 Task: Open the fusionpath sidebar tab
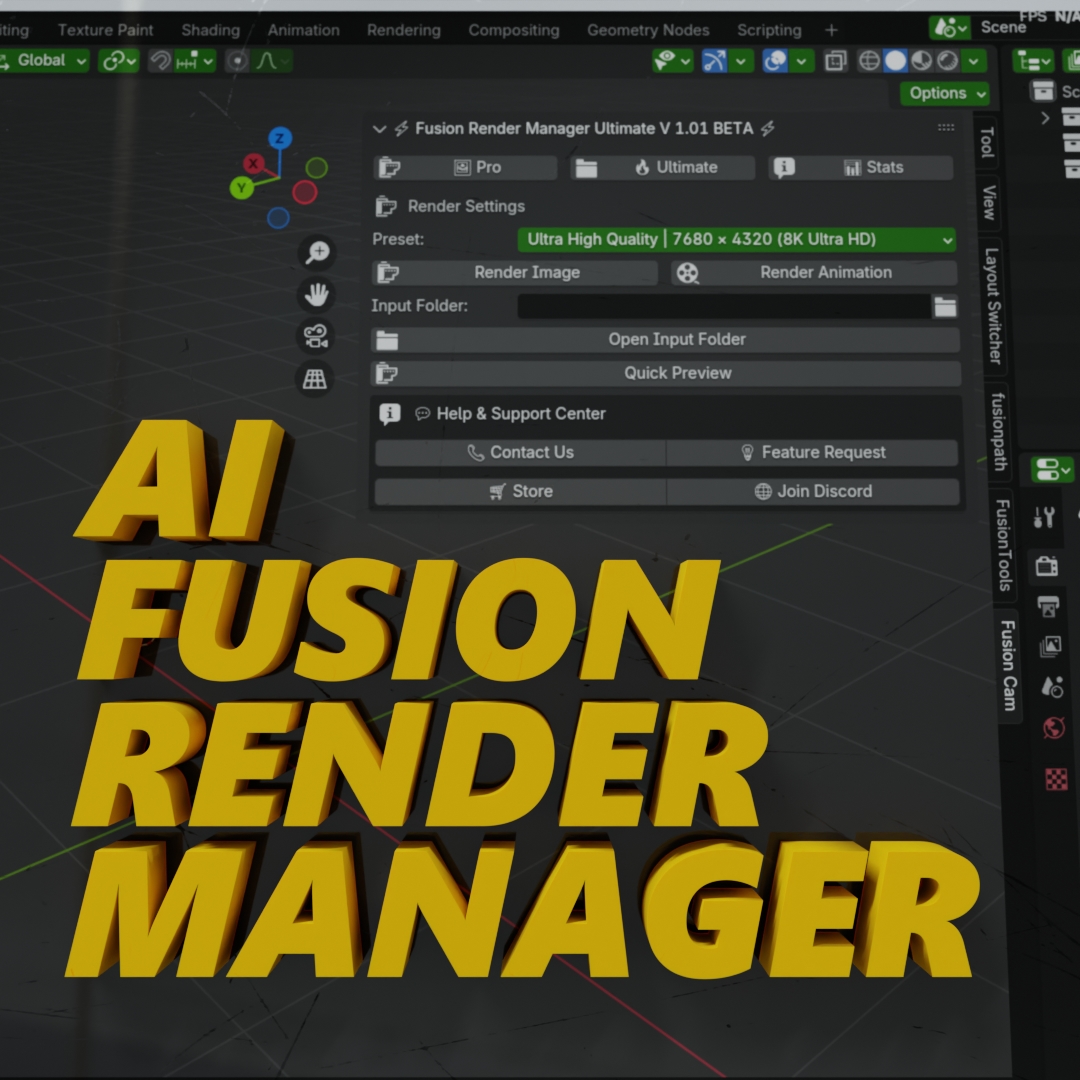coord(997,431)
